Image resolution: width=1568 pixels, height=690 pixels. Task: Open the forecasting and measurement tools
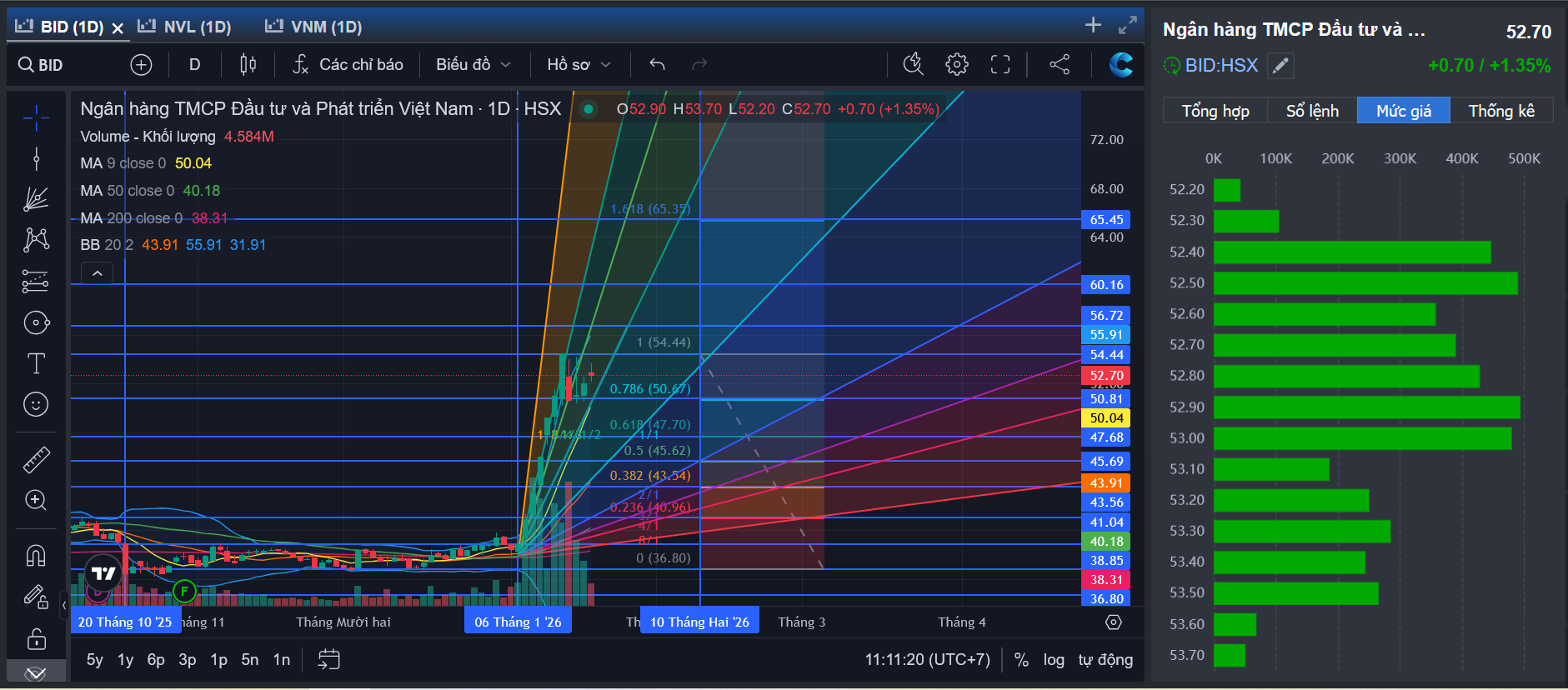pyautogui.click(x=36, y=282)
